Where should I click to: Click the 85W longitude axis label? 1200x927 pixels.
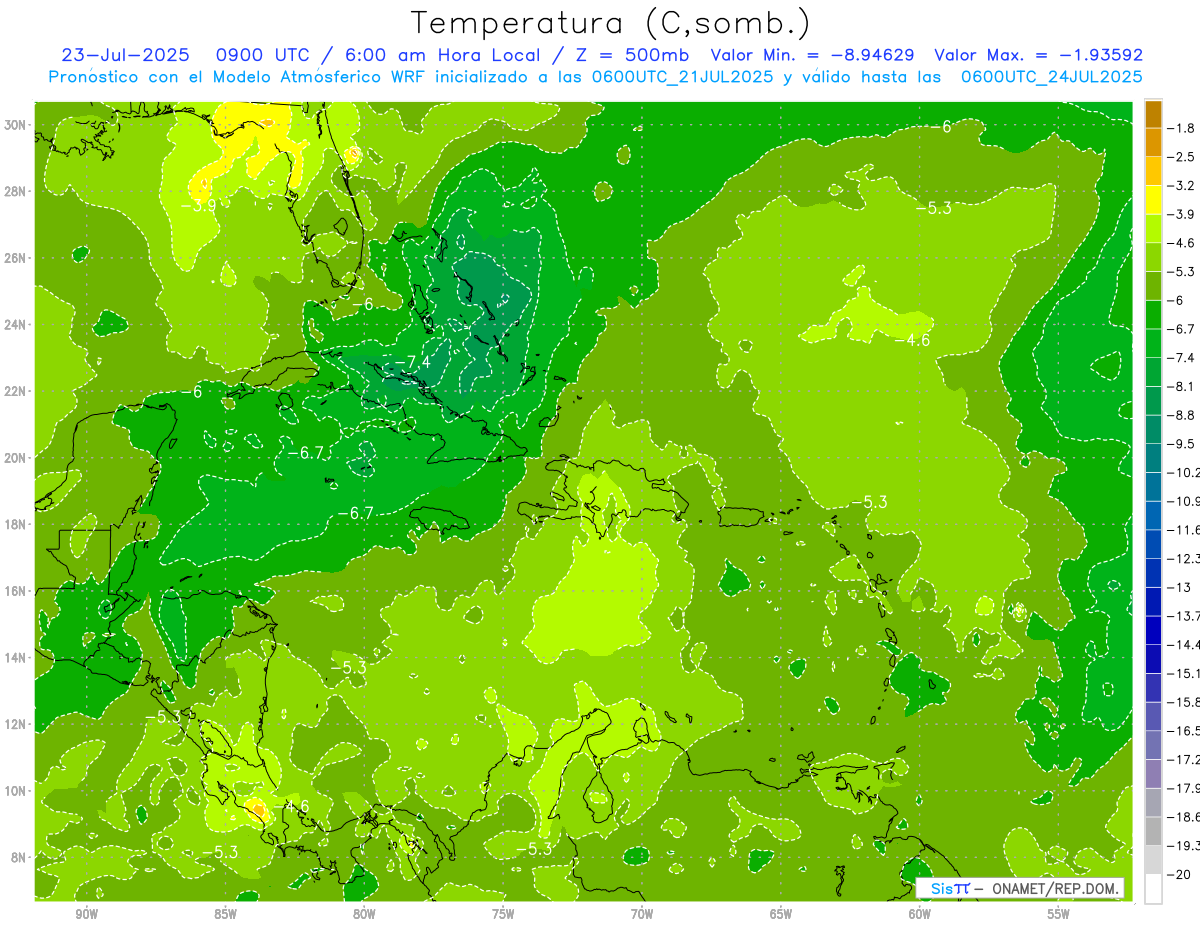click(225, 914)
